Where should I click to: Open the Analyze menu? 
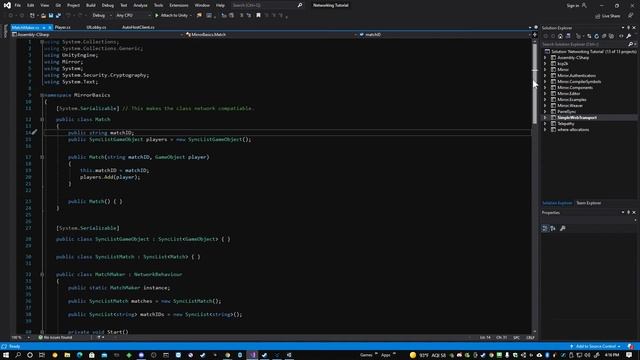pos(140,5)
